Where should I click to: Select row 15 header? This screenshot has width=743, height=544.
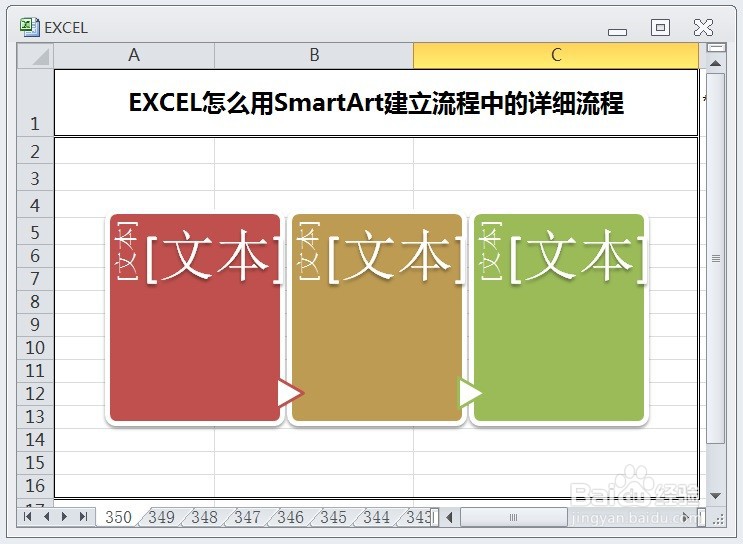click(x=36, y=463)
